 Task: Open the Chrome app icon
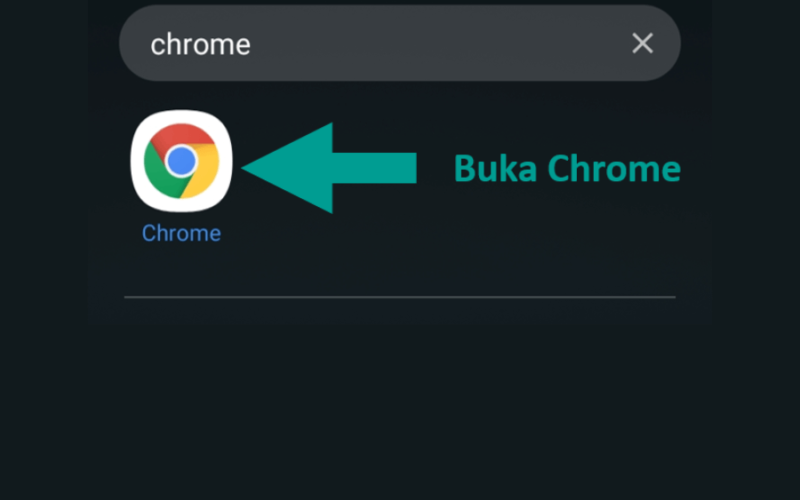(x=182, y=161)
